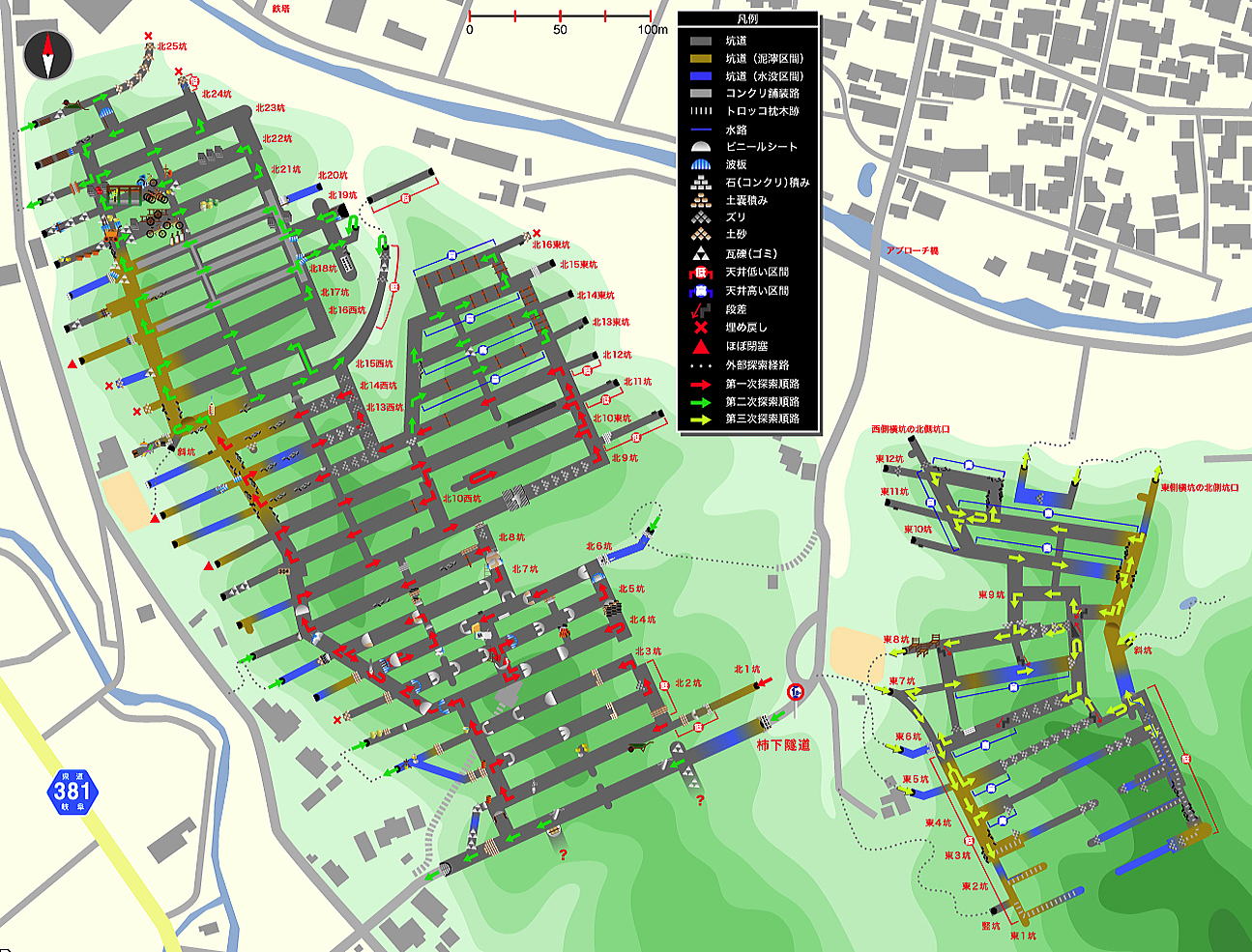Click the 埋め戻し red X legend icon
Viewport: 1252px width, 952px height.
701,328
